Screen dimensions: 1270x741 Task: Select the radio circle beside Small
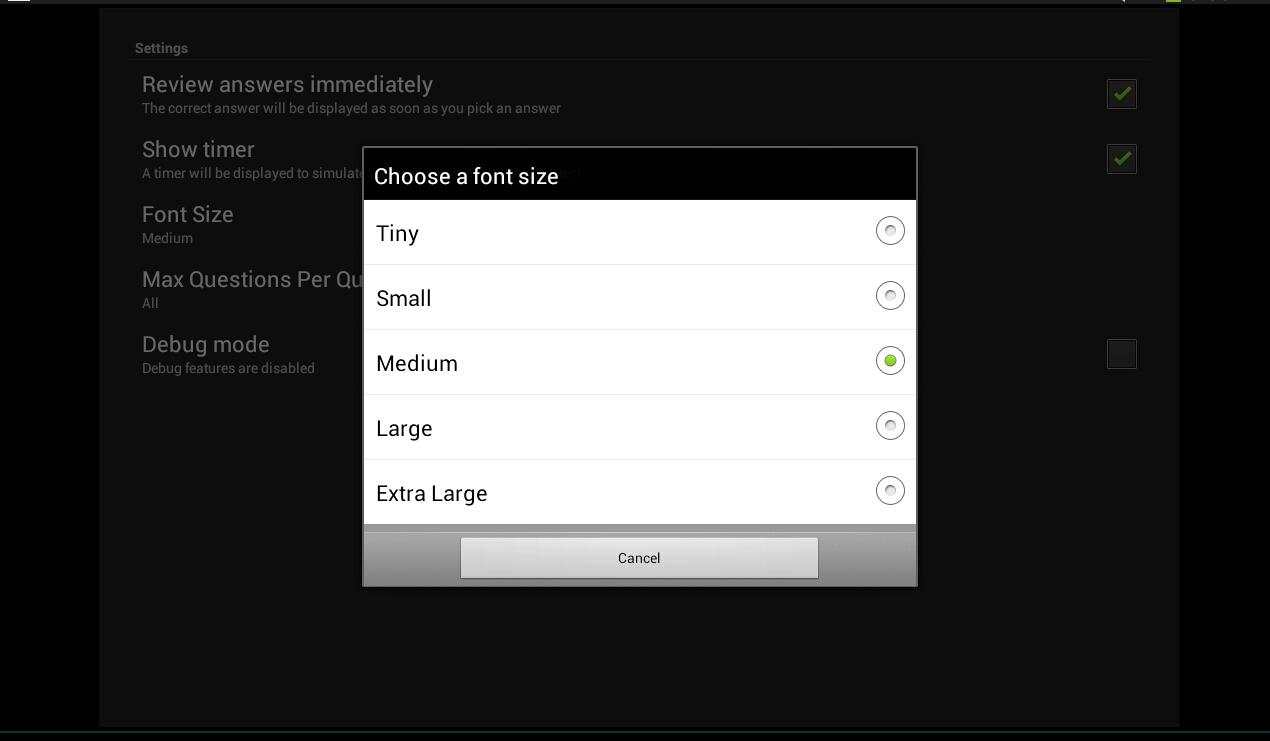tap(890, 296)
